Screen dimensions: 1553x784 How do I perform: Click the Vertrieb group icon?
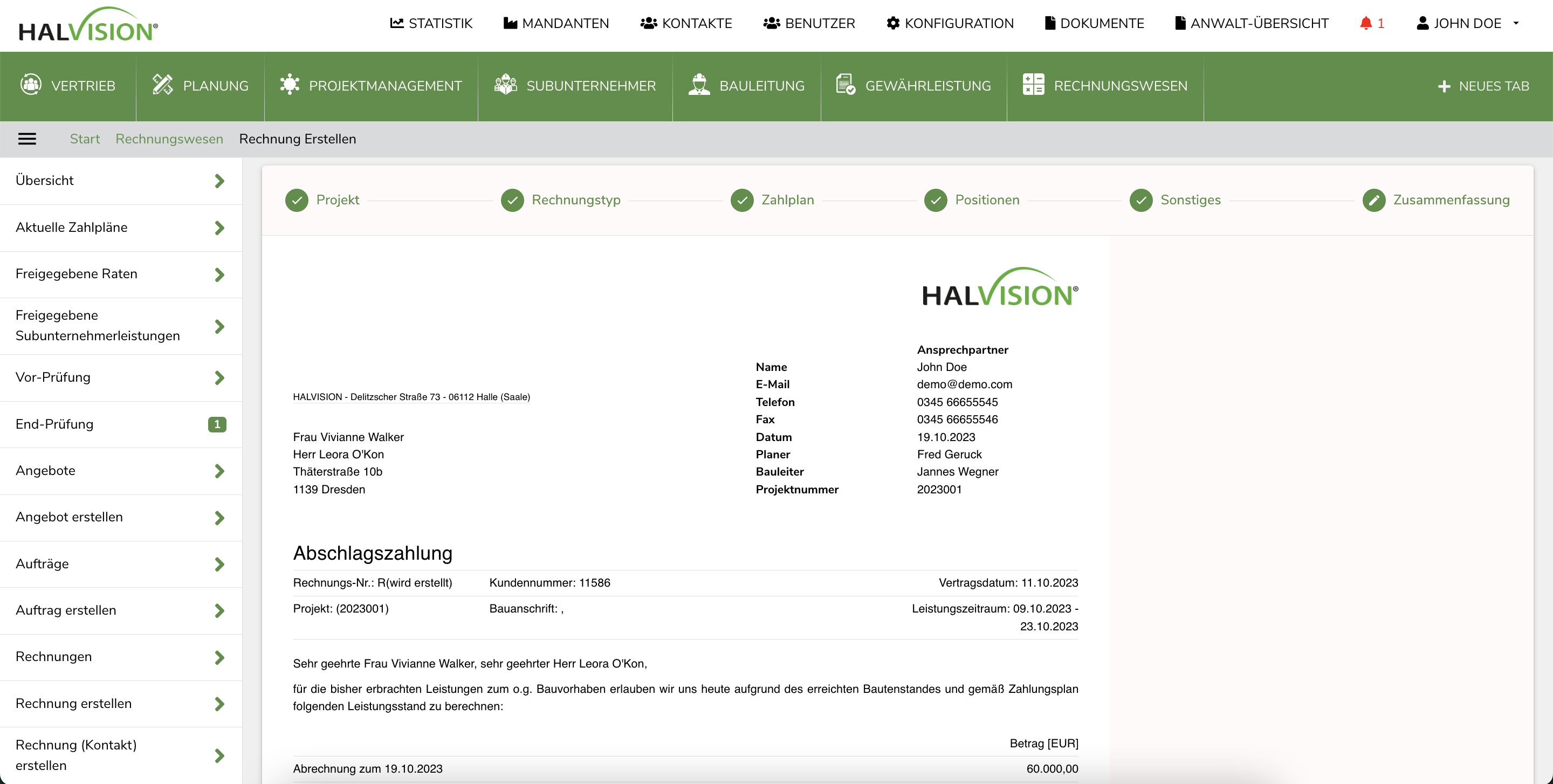coord(31,84)
